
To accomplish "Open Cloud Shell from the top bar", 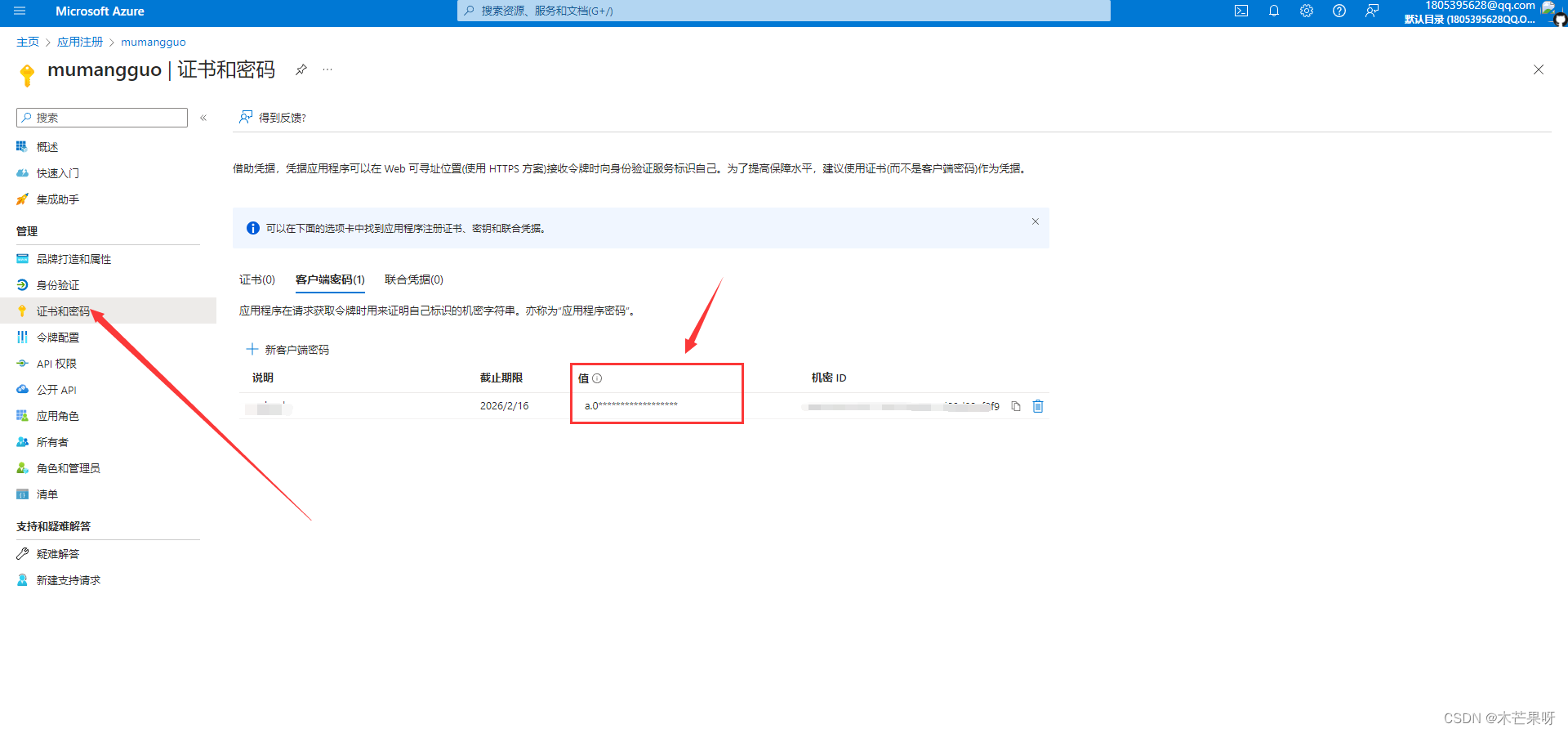I will (x=1241, y=11).
